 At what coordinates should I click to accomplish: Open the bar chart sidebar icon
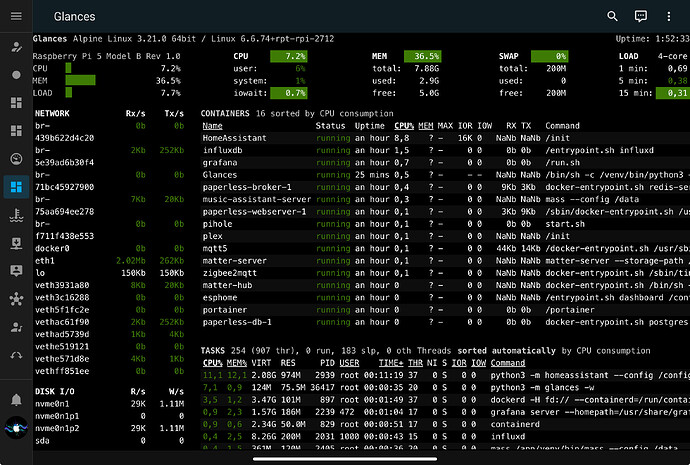point(16,130)
